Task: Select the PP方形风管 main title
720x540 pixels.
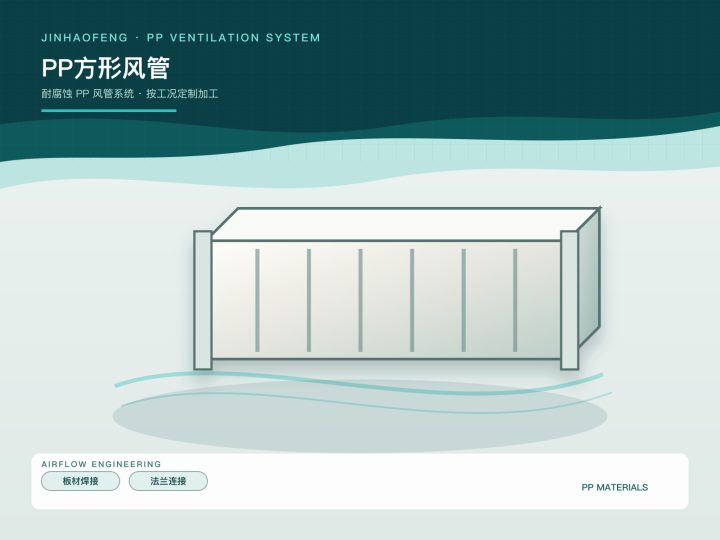Action: [106, 68]
